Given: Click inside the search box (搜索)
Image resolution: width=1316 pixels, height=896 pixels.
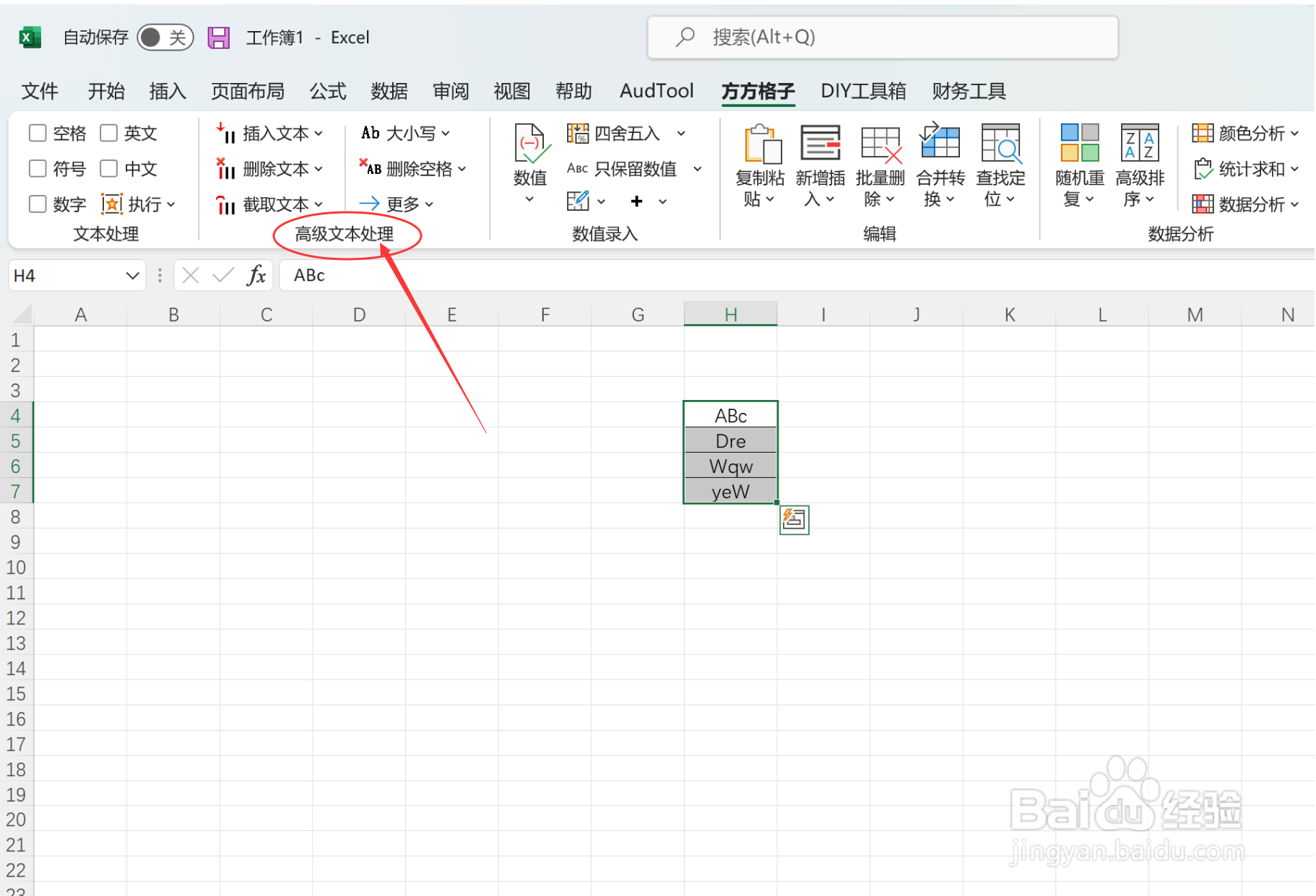Looking at the screenshot, I should pyautogui.click(x=883, y=37).
